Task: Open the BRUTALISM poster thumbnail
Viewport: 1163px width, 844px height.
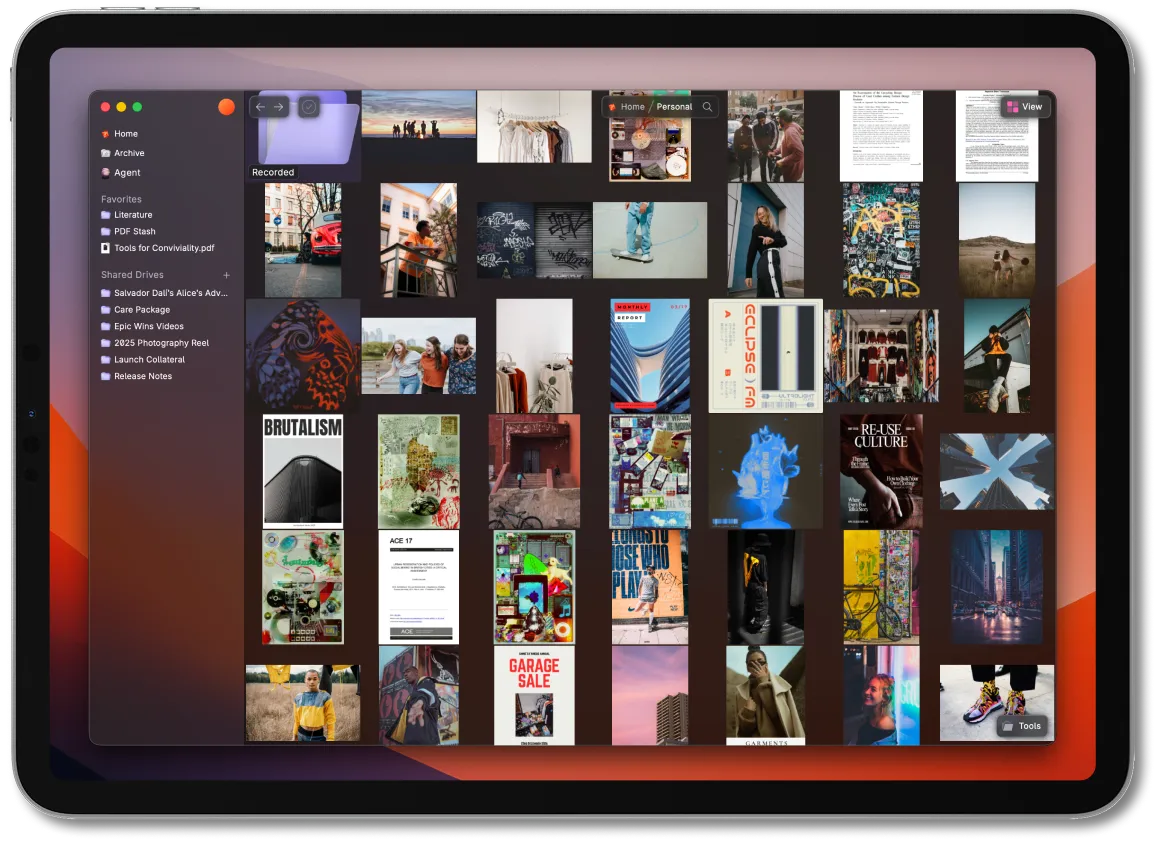Action: 302,471
